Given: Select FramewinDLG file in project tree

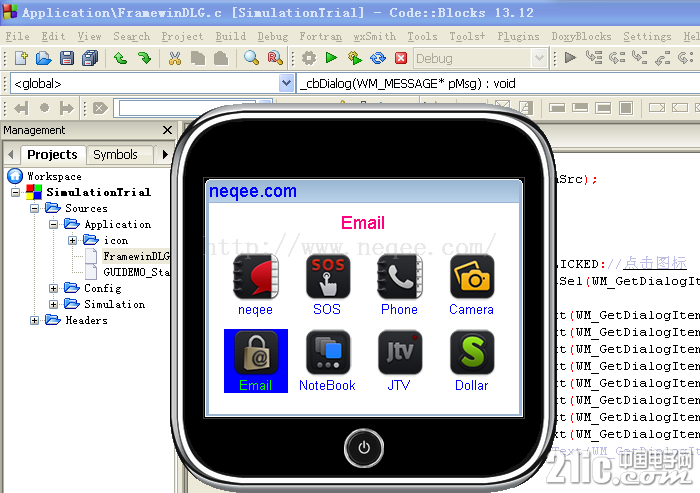Looking at the screenshot, I should (x=136, y=256).
